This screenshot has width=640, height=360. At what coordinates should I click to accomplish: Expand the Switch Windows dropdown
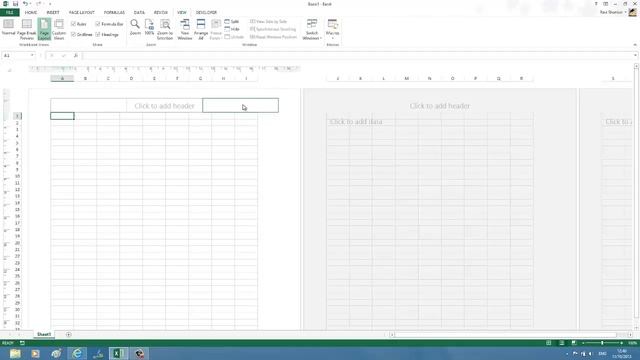(x=312, y=29)
